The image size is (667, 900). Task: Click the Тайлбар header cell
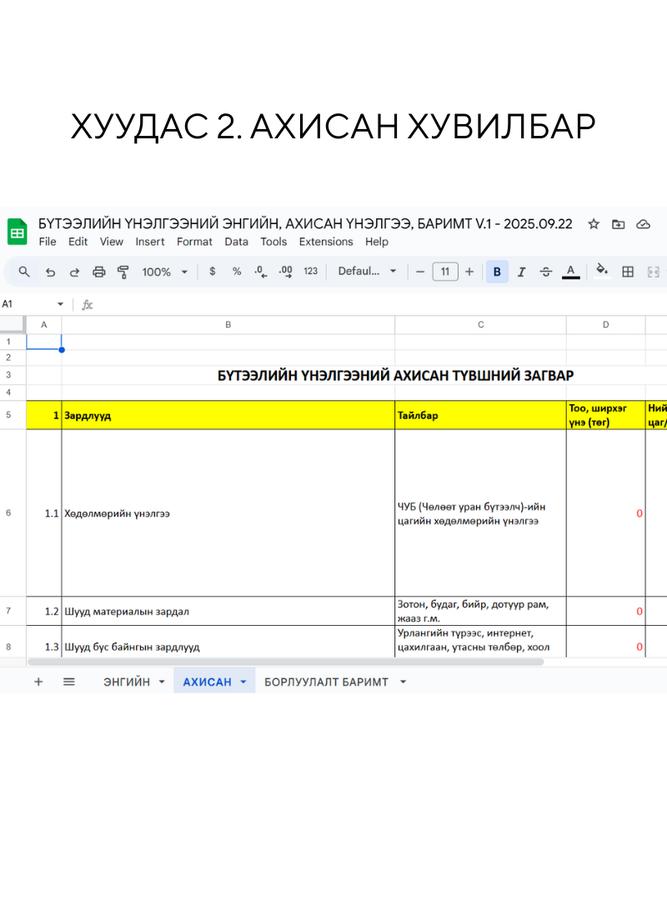click(480, 416)
